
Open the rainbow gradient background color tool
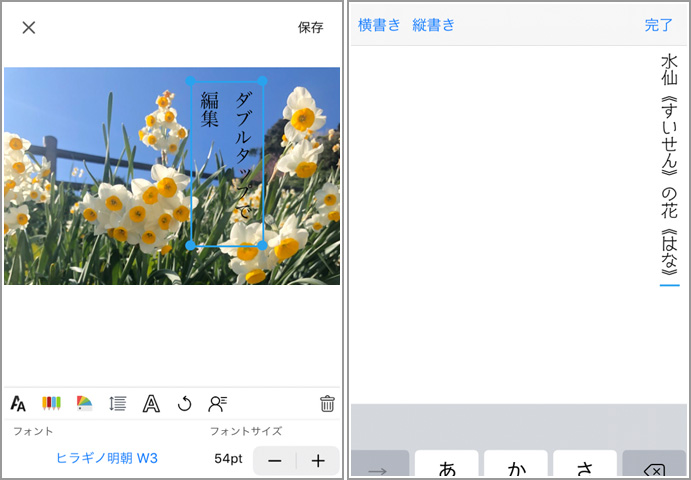pyautogui.click(x=84, y=403)
